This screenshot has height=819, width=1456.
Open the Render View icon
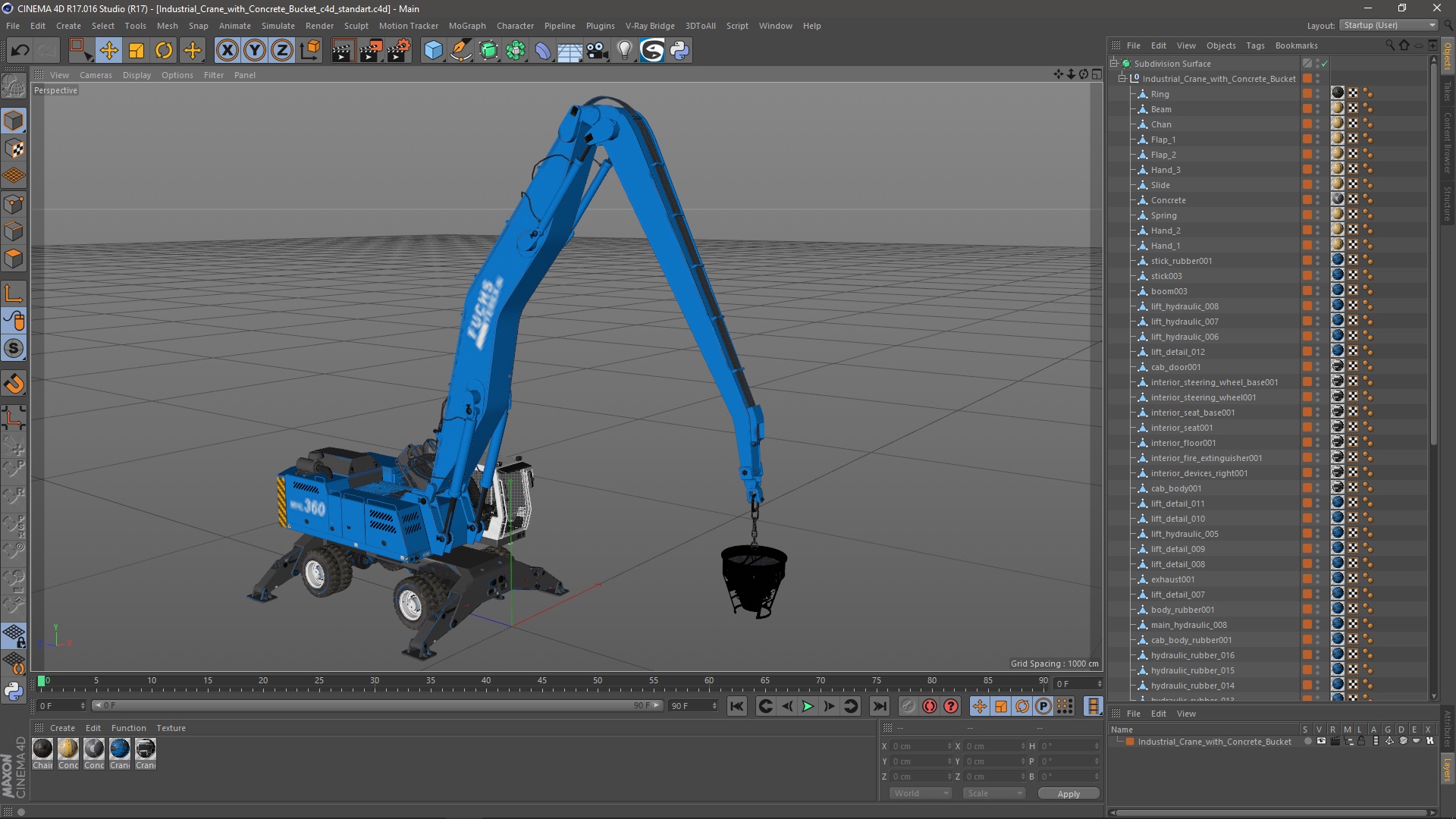[343, 51]
